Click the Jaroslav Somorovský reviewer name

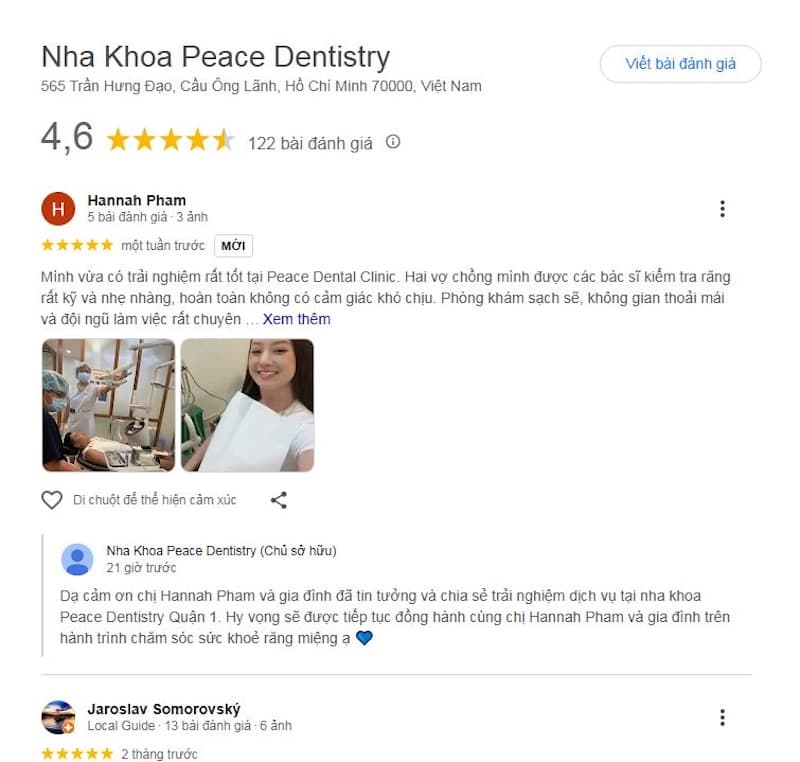pyautogui.click(x=164, y=709)
